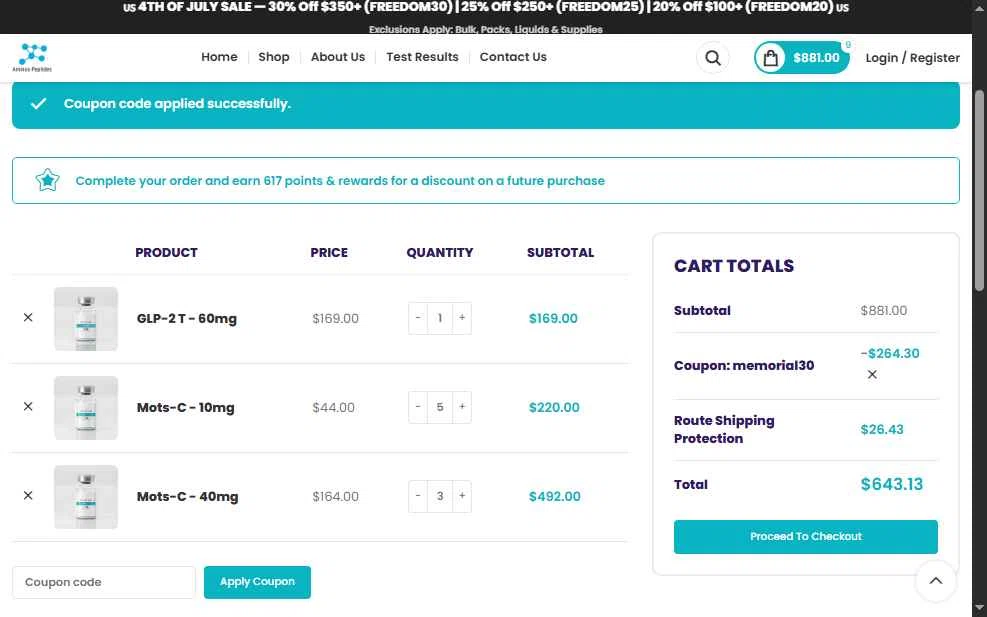Open the shopping bag cart icon
Image resolution: width=987 pixels, height=617 pixels.
770,58
